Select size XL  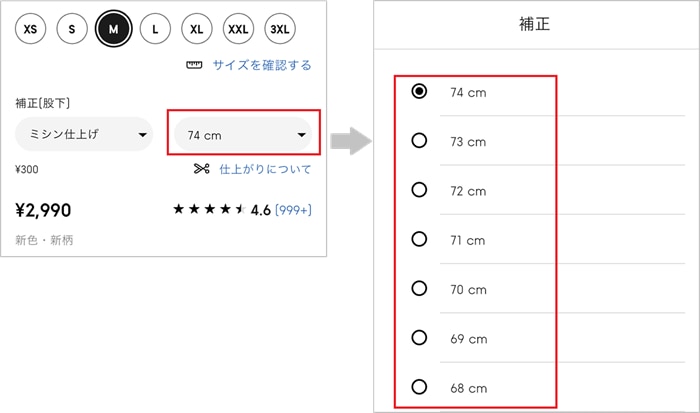tap(196, 29)
